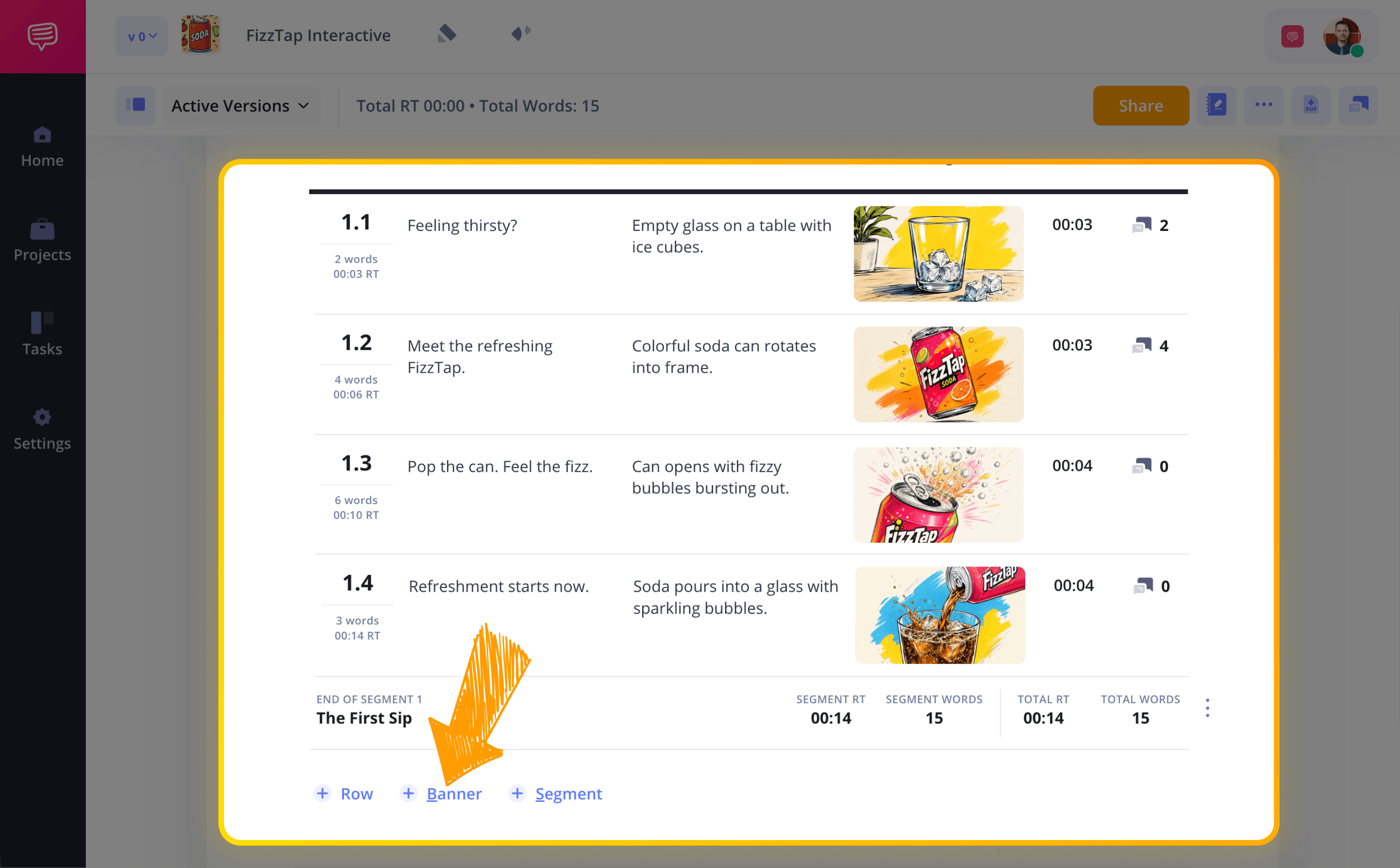The image size is (1400, 868).
Task: Open the notebook edit icon
Action: tap(1216, 105)
